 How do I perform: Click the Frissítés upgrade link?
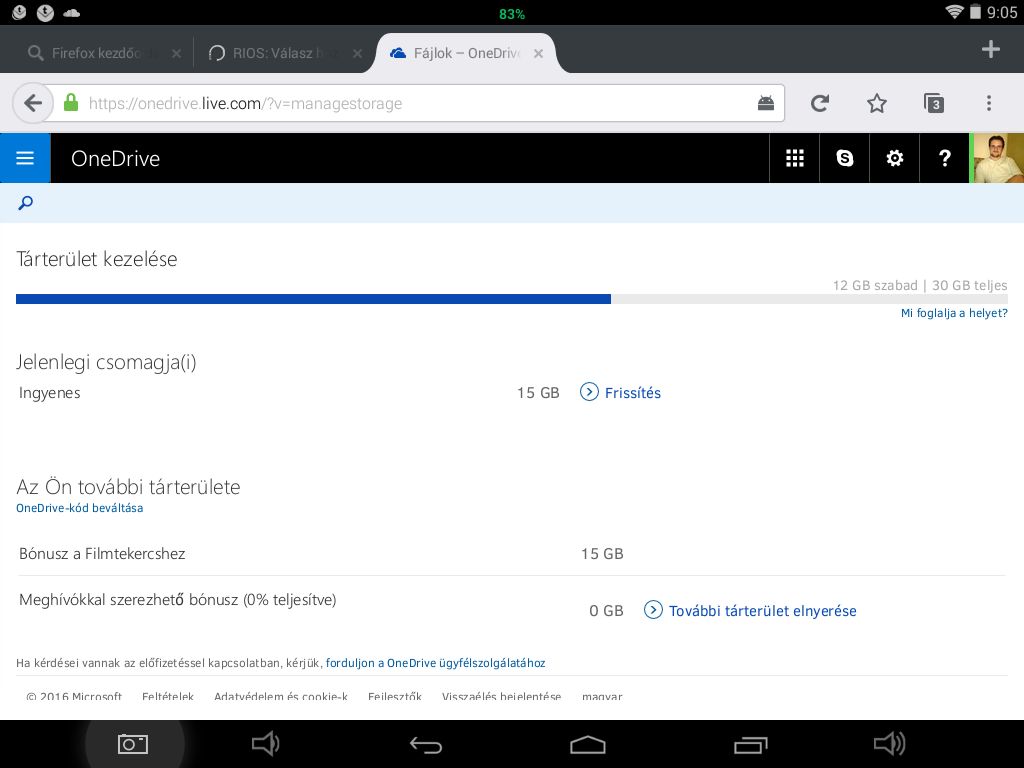[632, 392]
